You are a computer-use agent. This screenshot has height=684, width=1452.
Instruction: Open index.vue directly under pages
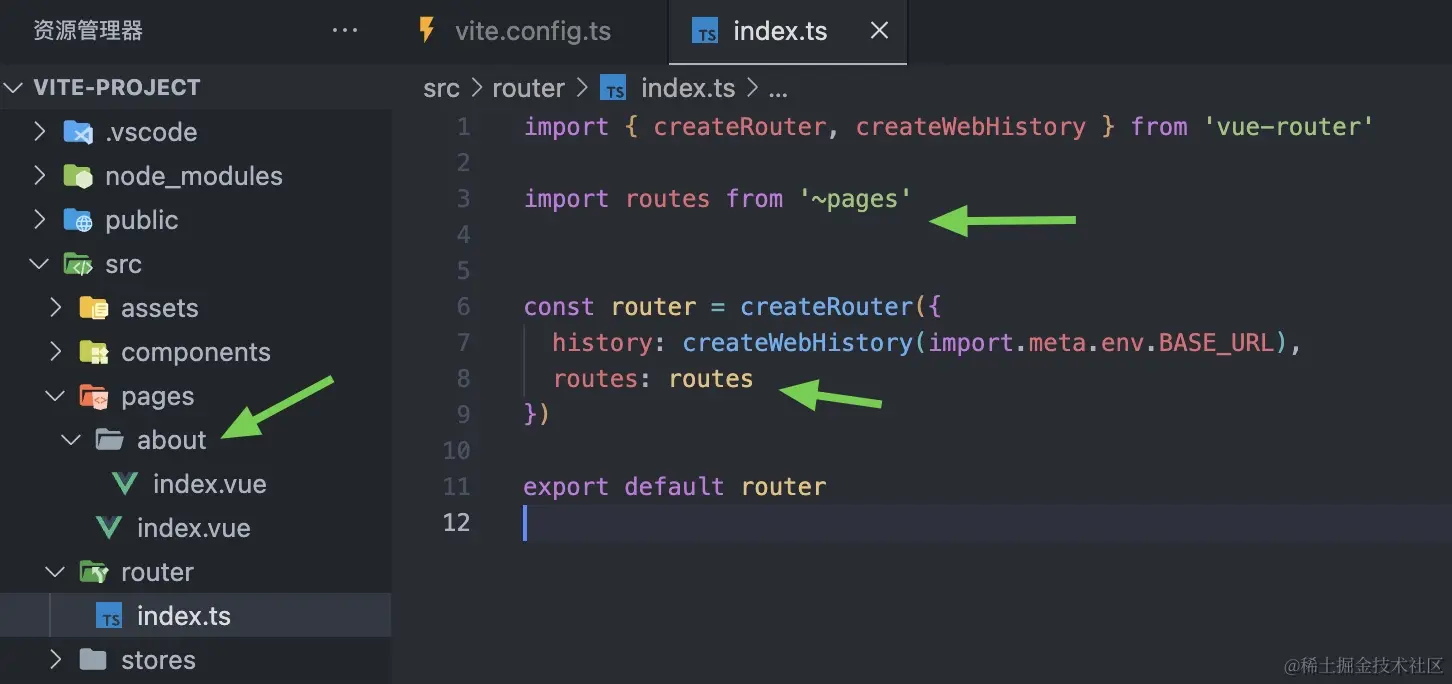194,528
